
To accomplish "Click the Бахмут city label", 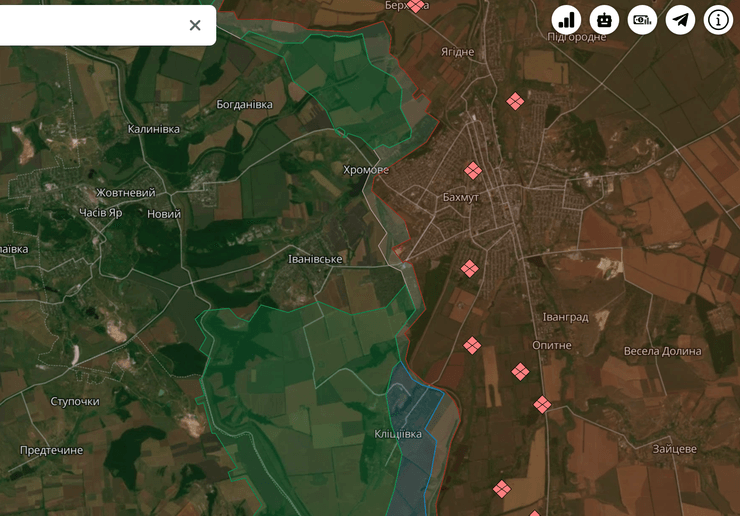I will point(461,197).
